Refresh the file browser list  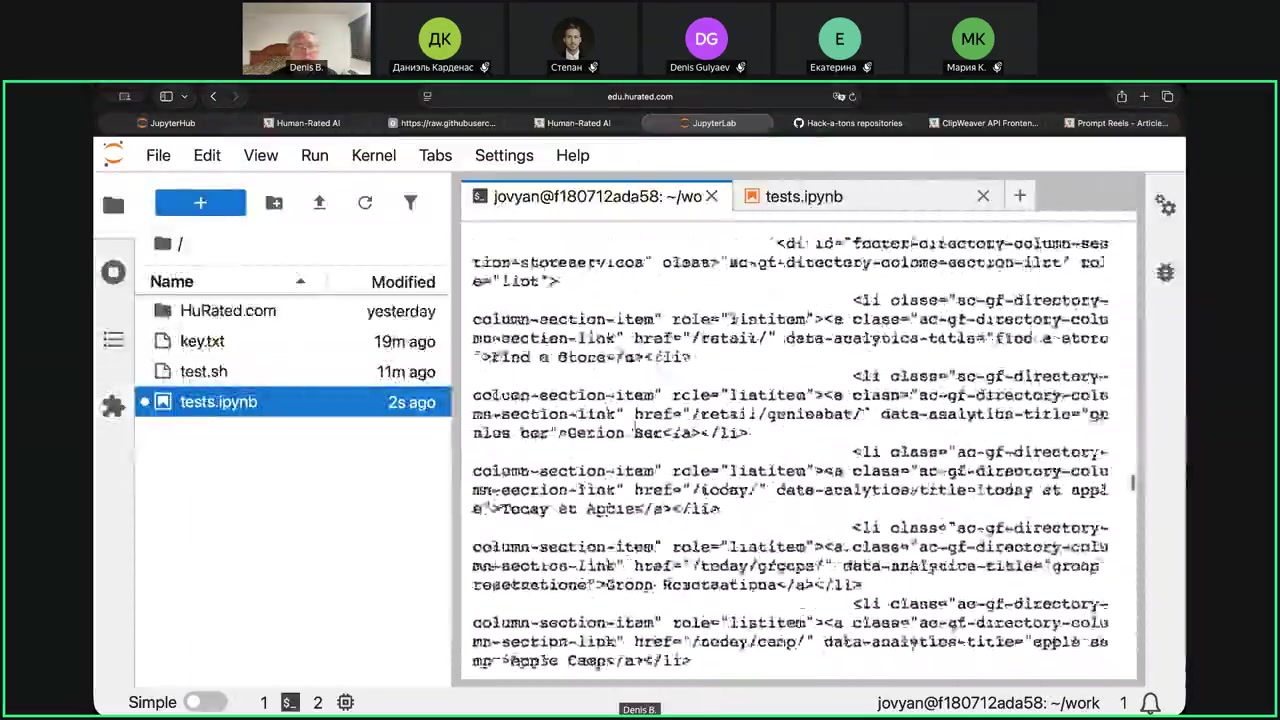(365, 203)
